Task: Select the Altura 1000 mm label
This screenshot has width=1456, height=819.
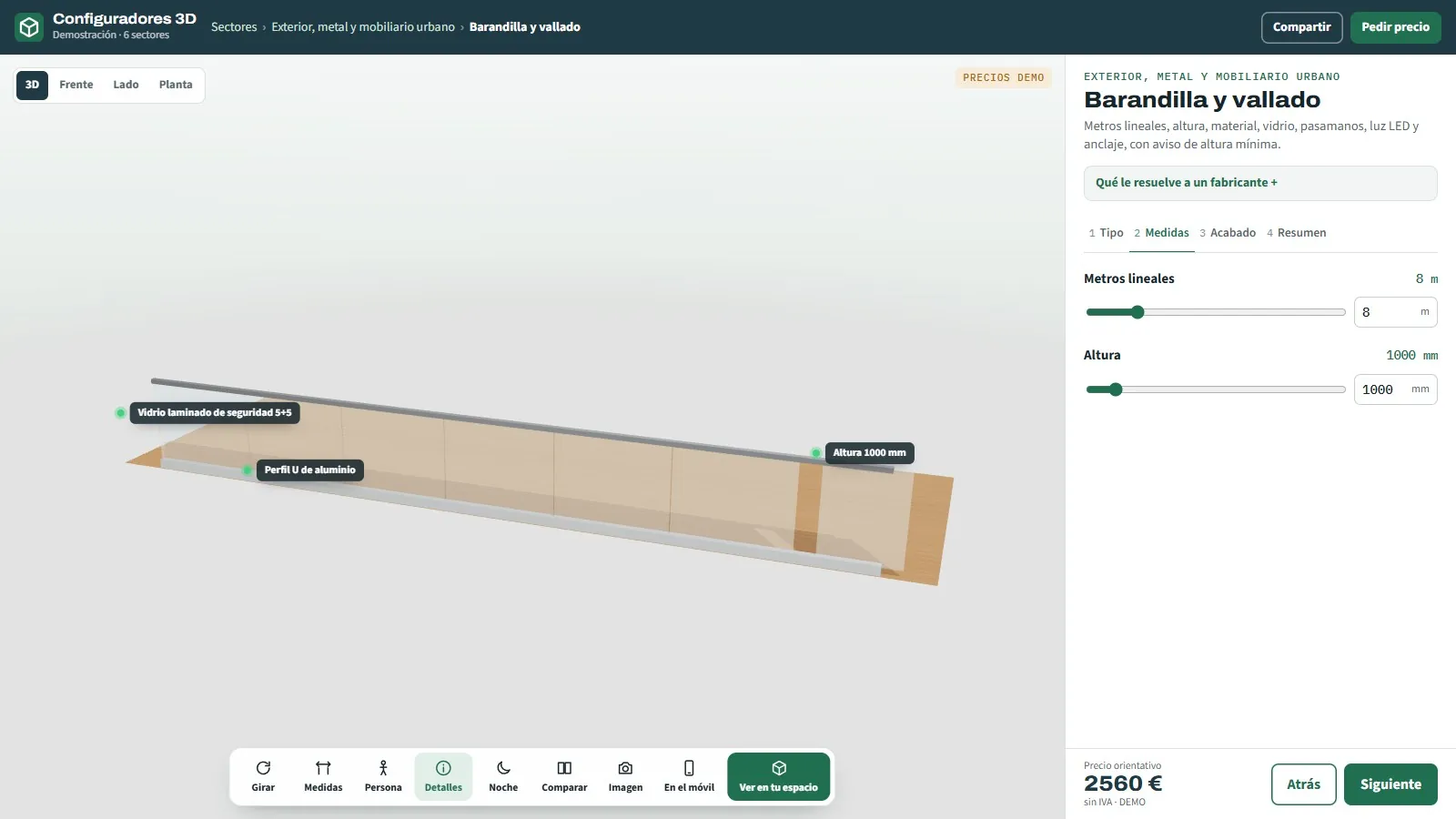Action: click(x=869, y=453)
